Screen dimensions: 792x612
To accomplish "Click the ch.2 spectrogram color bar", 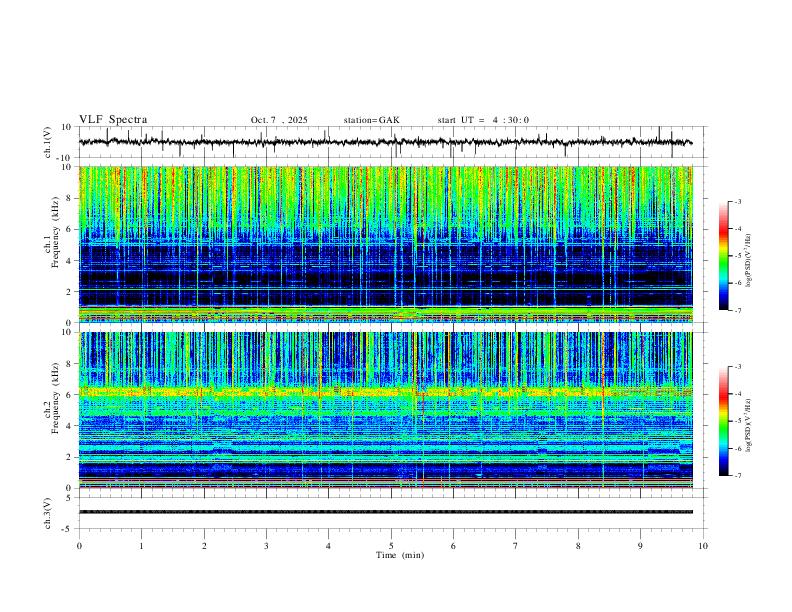I will [723, 421].
